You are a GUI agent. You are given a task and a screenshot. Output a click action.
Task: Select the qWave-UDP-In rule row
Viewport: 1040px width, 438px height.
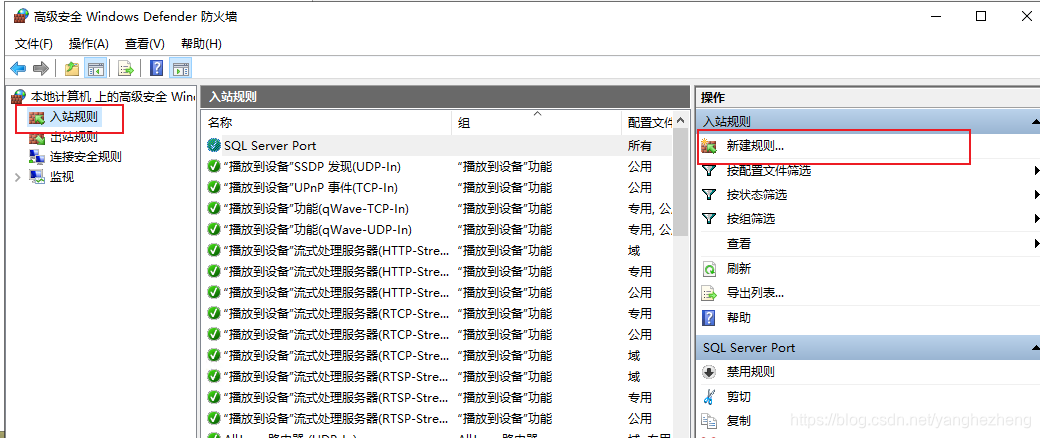[x=436, y=230]
